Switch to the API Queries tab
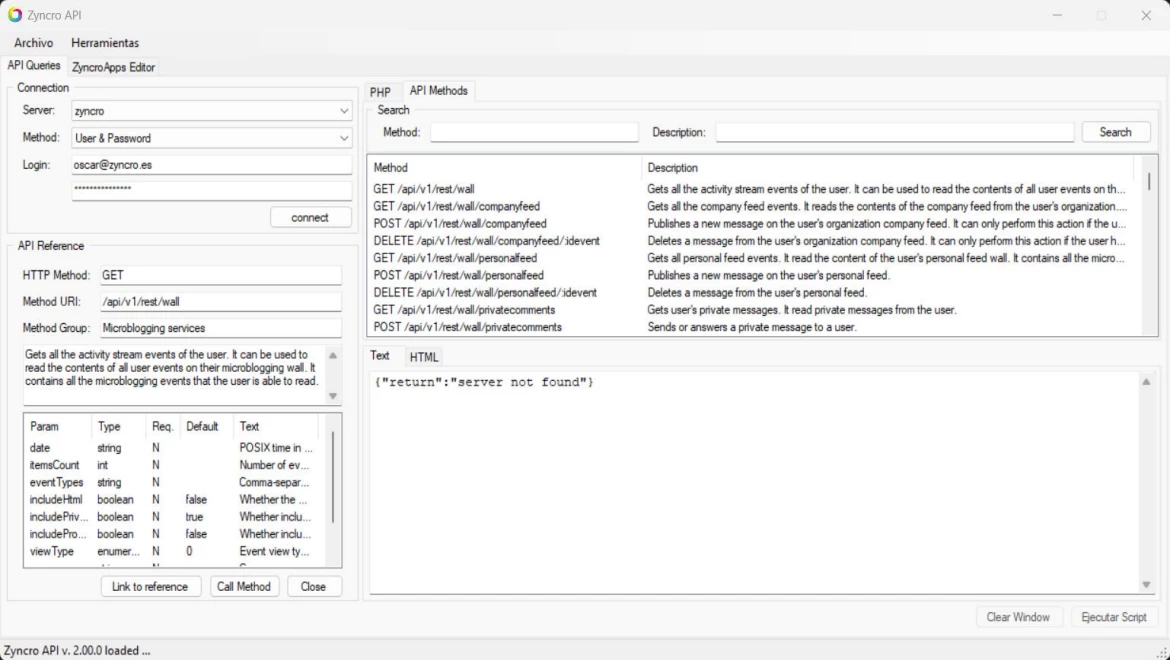Image resolution: width=1170 pixels, height=660 pixels. 34,66
